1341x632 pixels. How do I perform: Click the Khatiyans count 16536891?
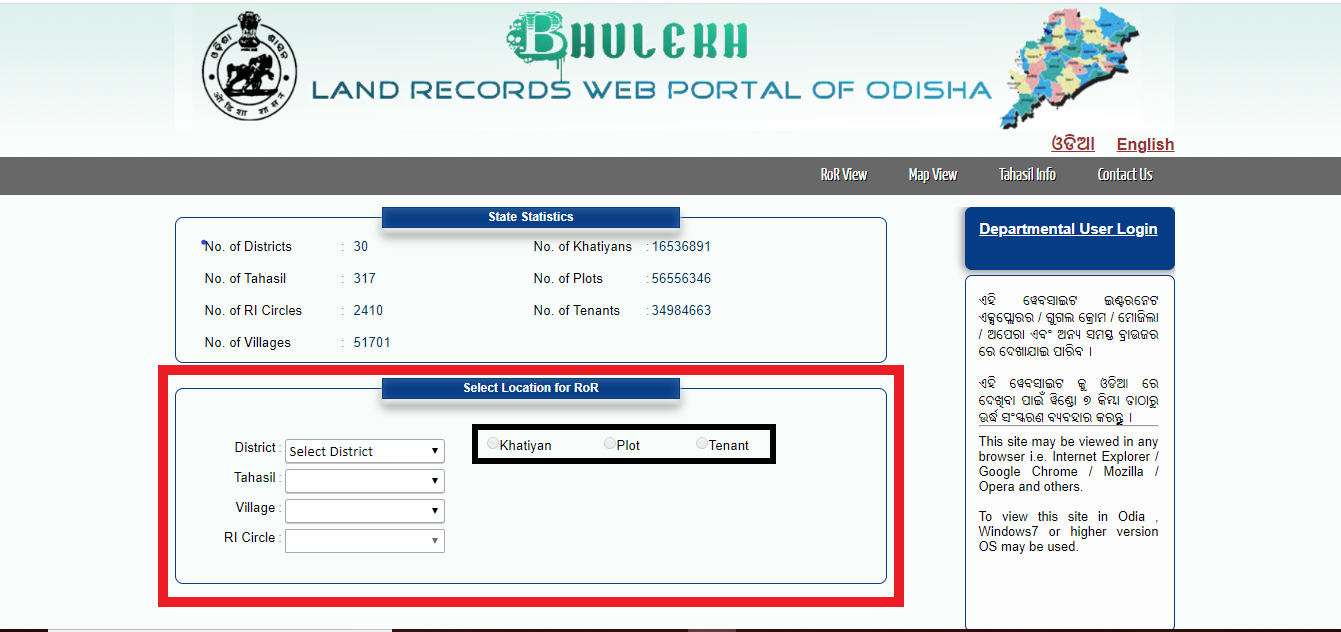[x=681, y=247]
